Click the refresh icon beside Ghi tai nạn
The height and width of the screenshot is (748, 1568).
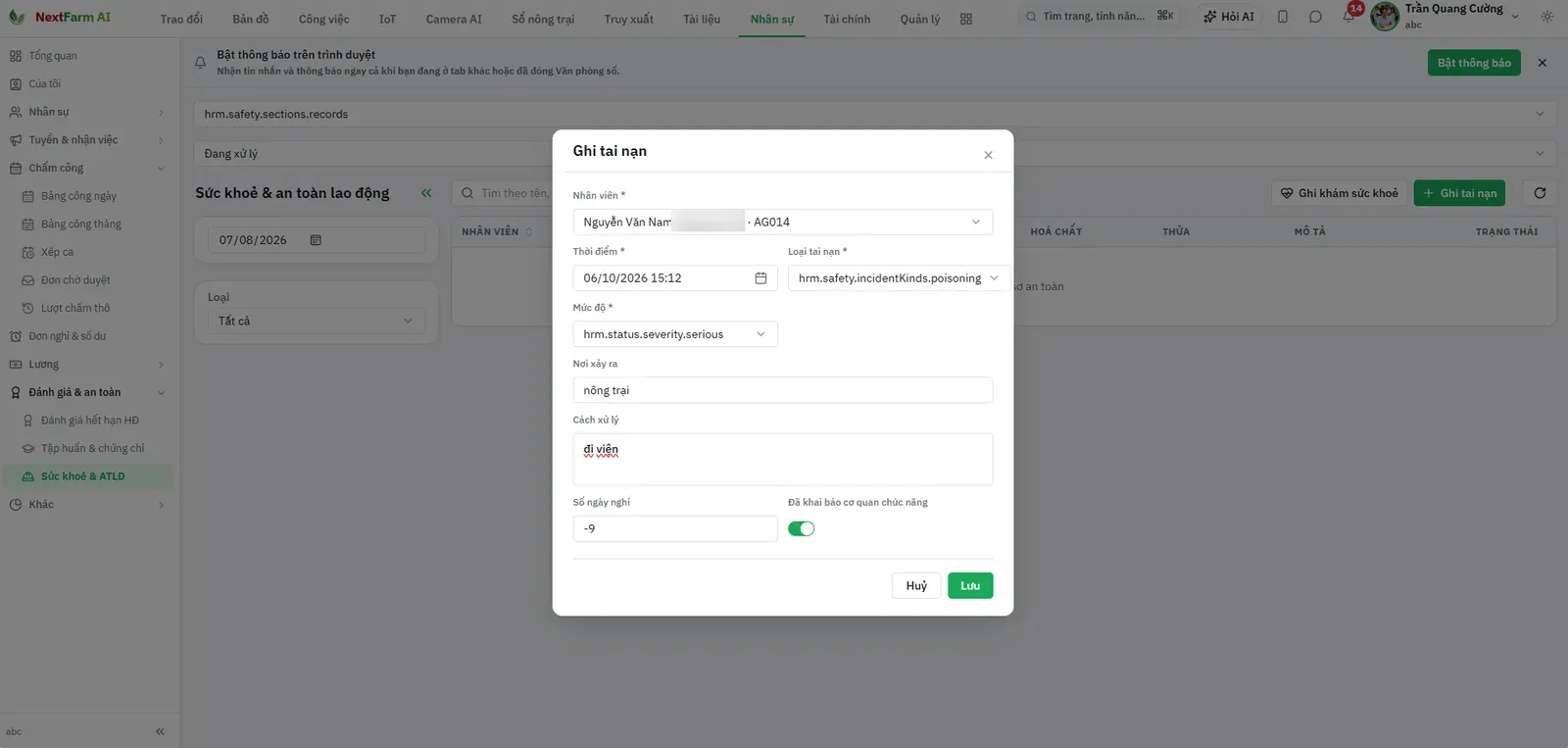coord(1540,193)
